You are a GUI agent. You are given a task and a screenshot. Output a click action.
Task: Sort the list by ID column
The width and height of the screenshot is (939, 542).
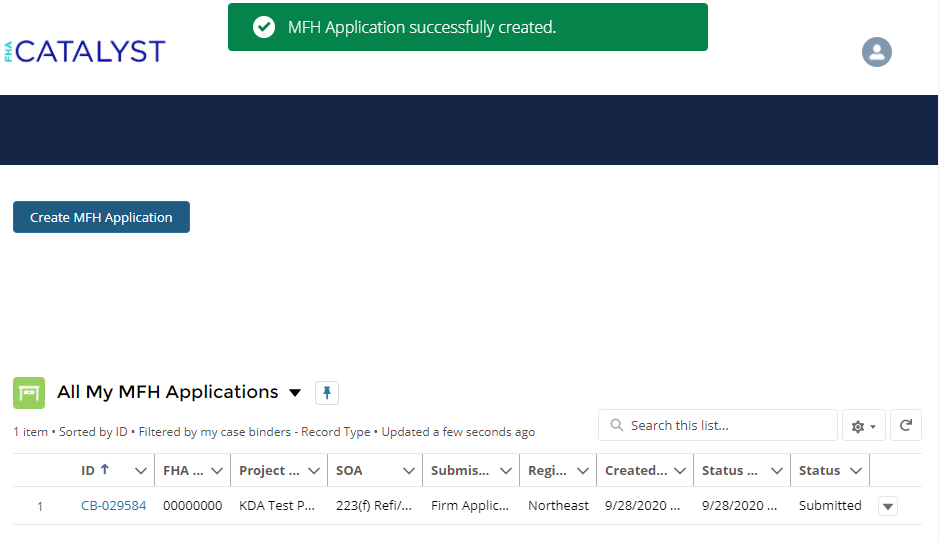click(95, 470)
